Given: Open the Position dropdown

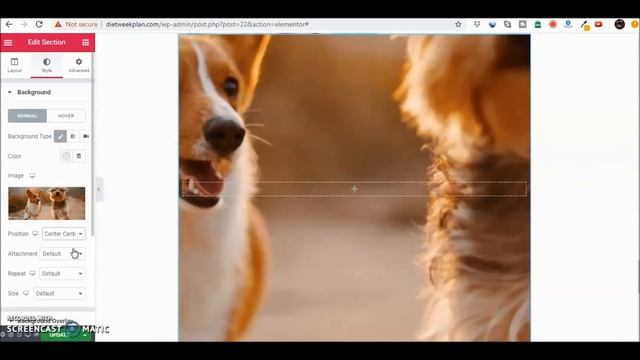Looking at the screenshot, I should pyautogui.click(x=64, y=234).
